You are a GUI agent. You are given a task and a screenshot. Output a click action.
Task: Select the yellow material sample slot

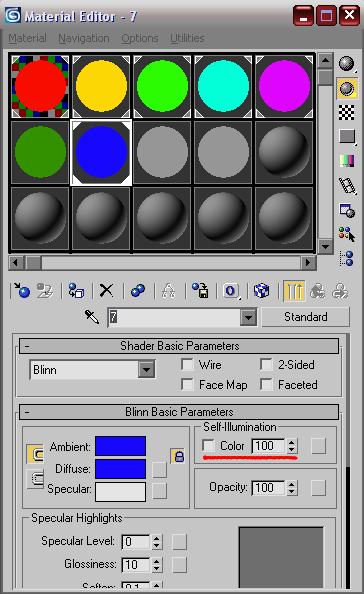101,86
